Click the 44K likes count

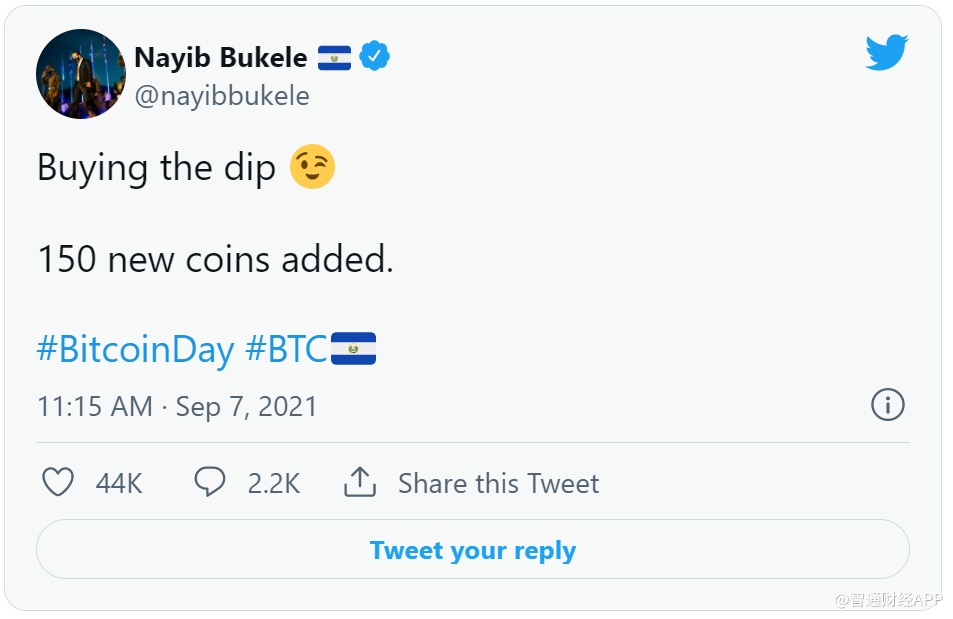pyautogui.click(x=119, y=484)
